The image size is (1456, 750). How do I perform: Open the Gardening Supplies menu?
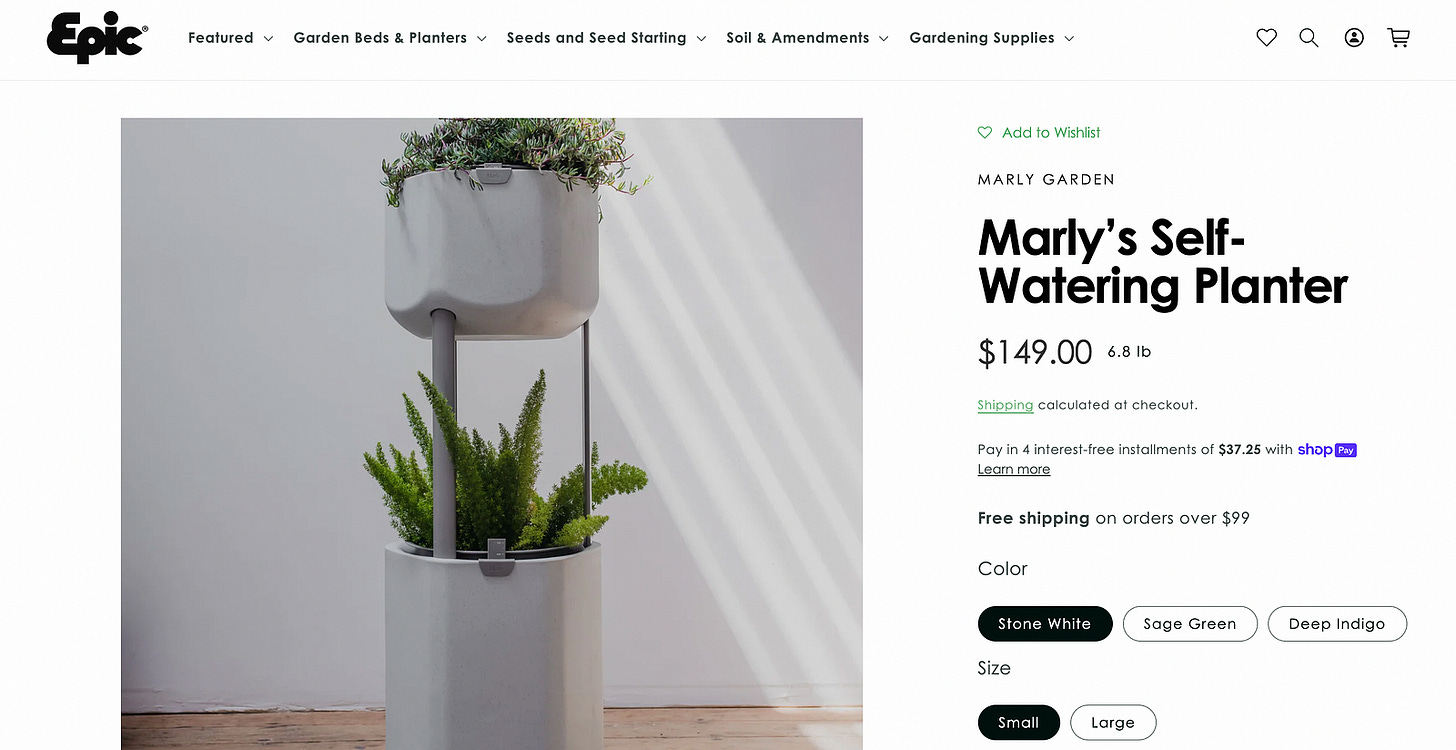[x=992, y=38]
